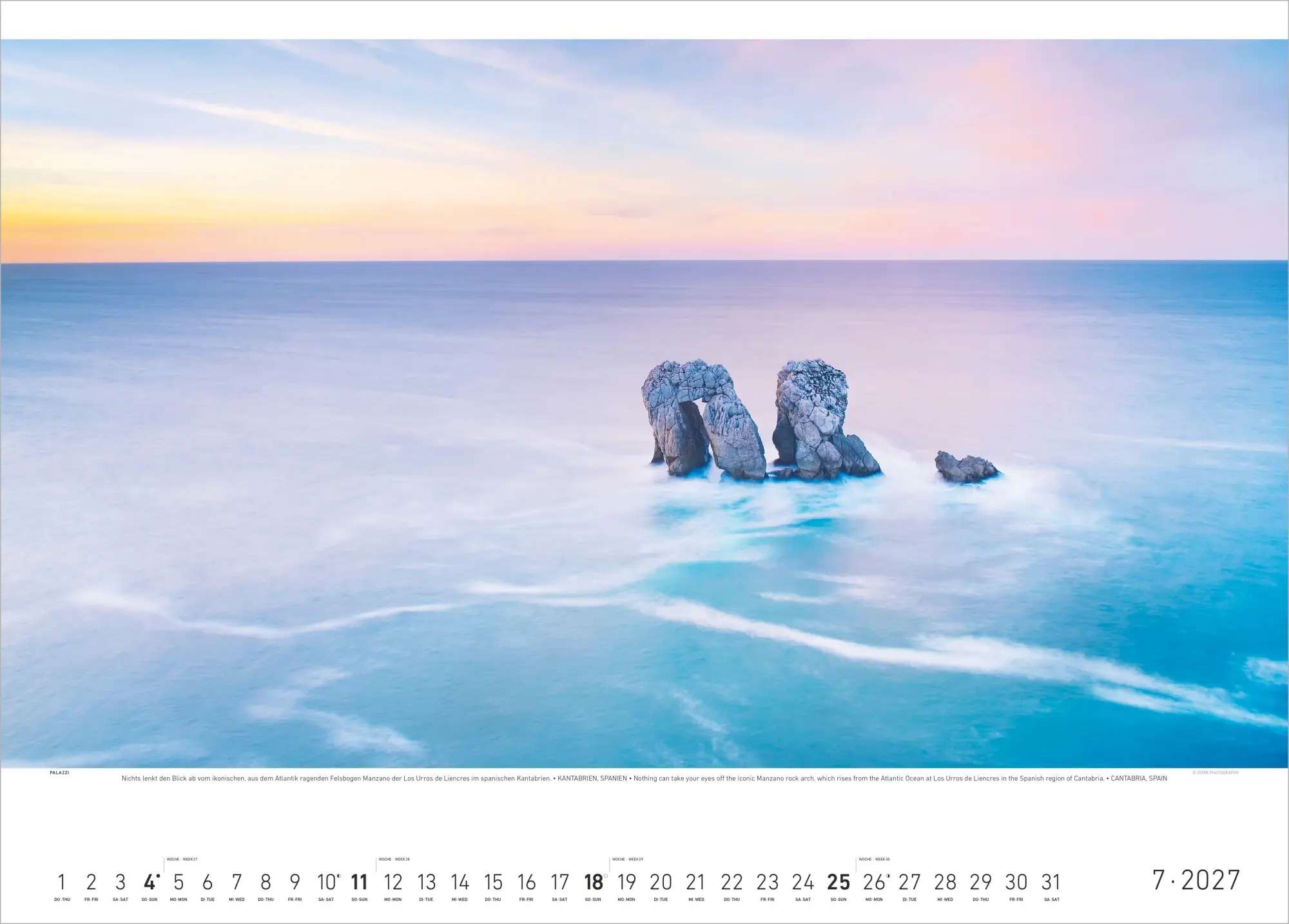The width and height of the screenshot is (1289, 924).
Task: Click the German caption starting 'Nichts lenkt den Blick'
Action: click(336, 778)
